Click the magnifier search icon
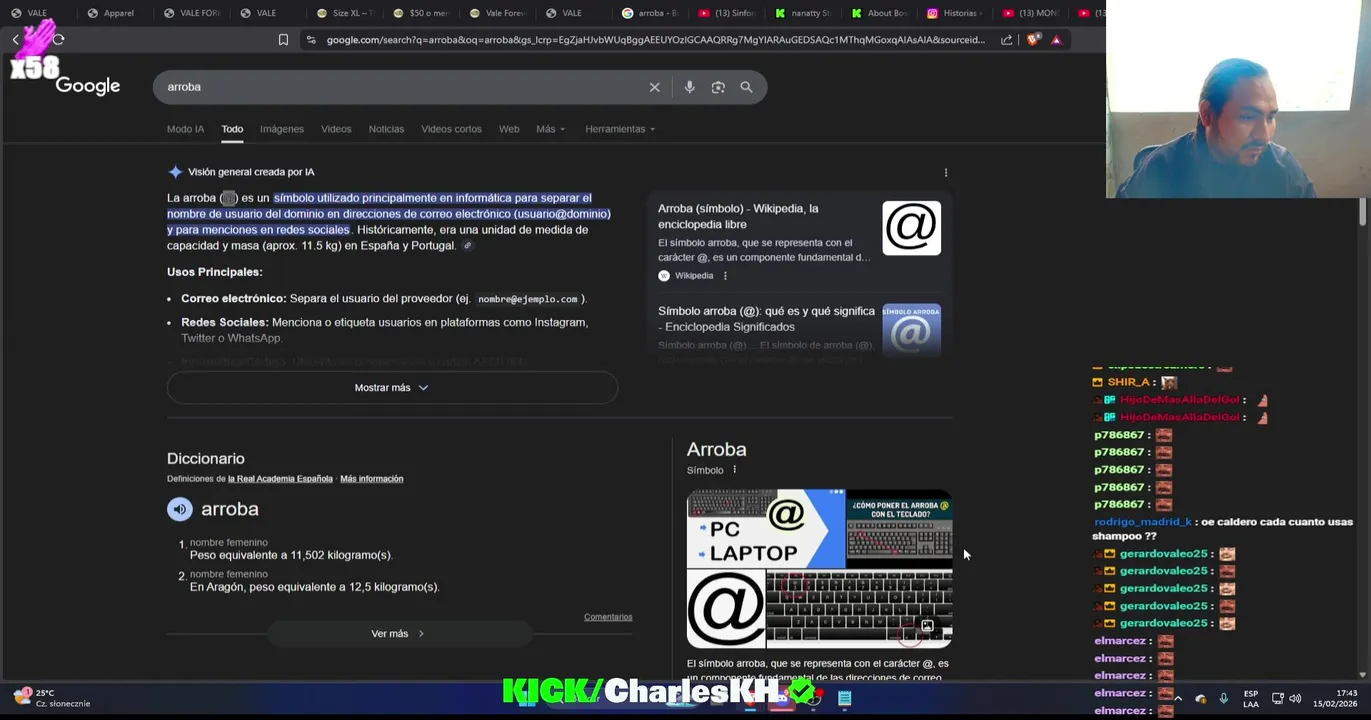This screenshot has height=720, width=1371. (746, 87)
